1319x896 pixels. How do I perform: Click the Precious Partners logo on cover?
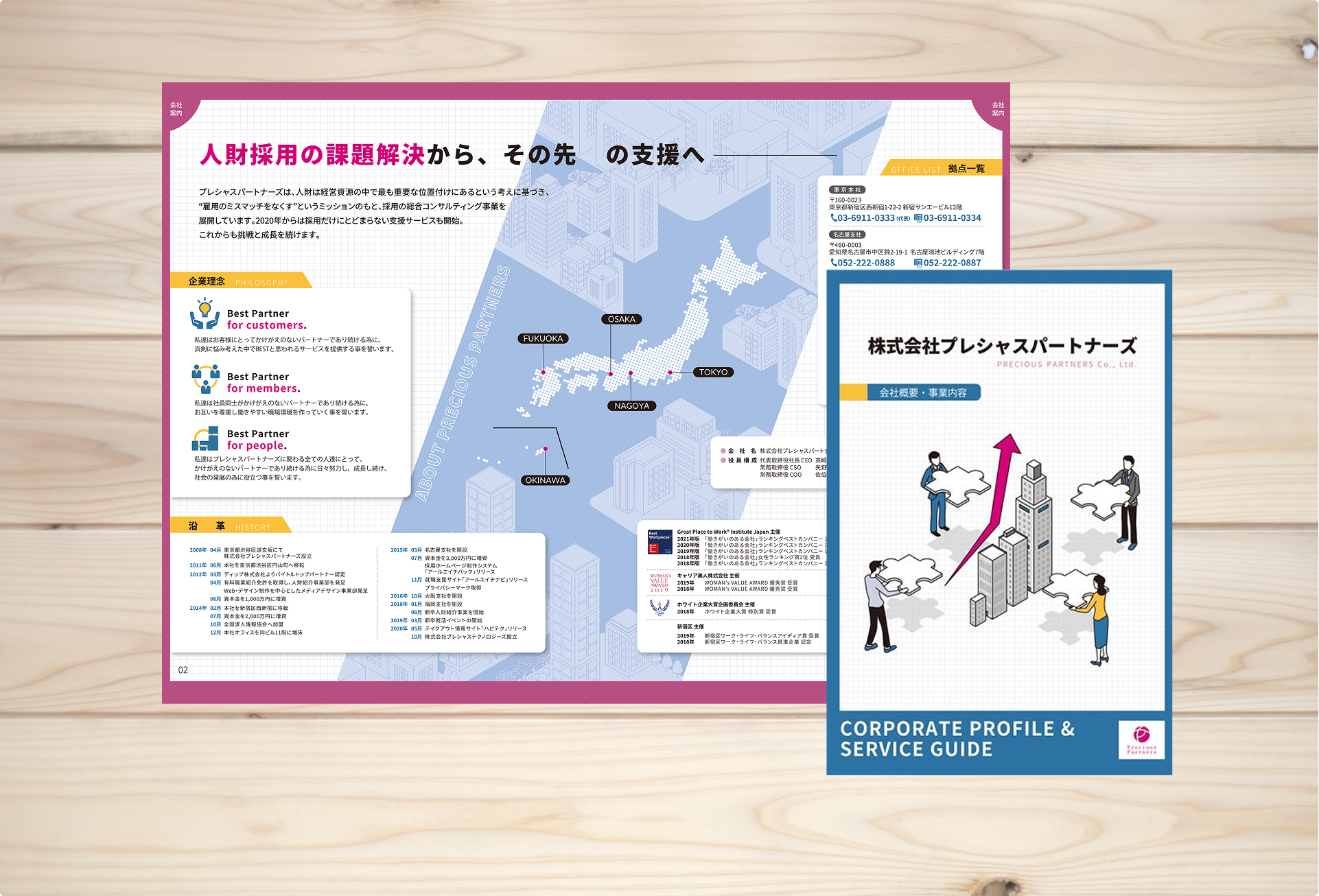pyautogui.click(x=1141, y=739)
